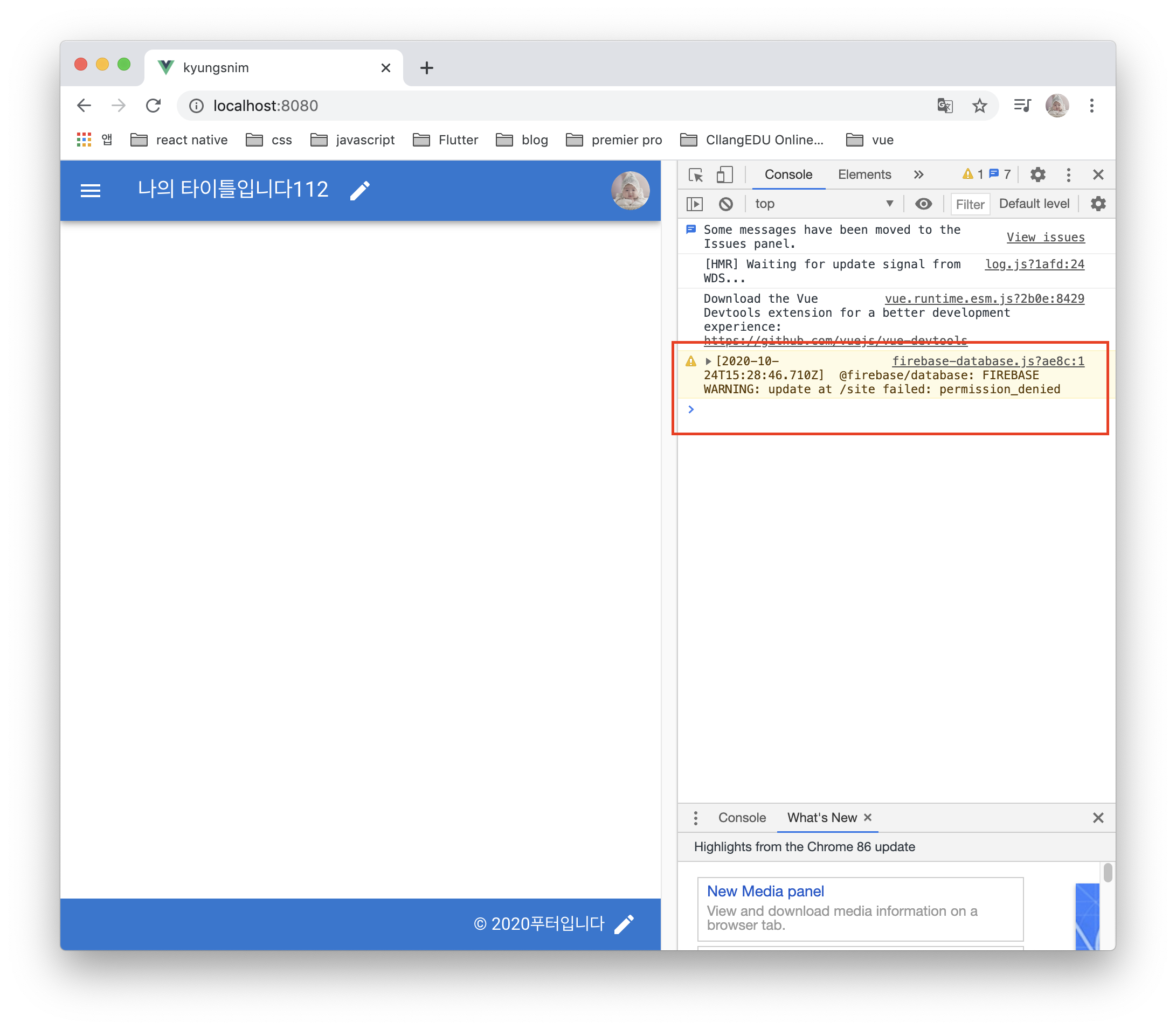
Task: Clear the console with the ban icon
Action: 726,204
